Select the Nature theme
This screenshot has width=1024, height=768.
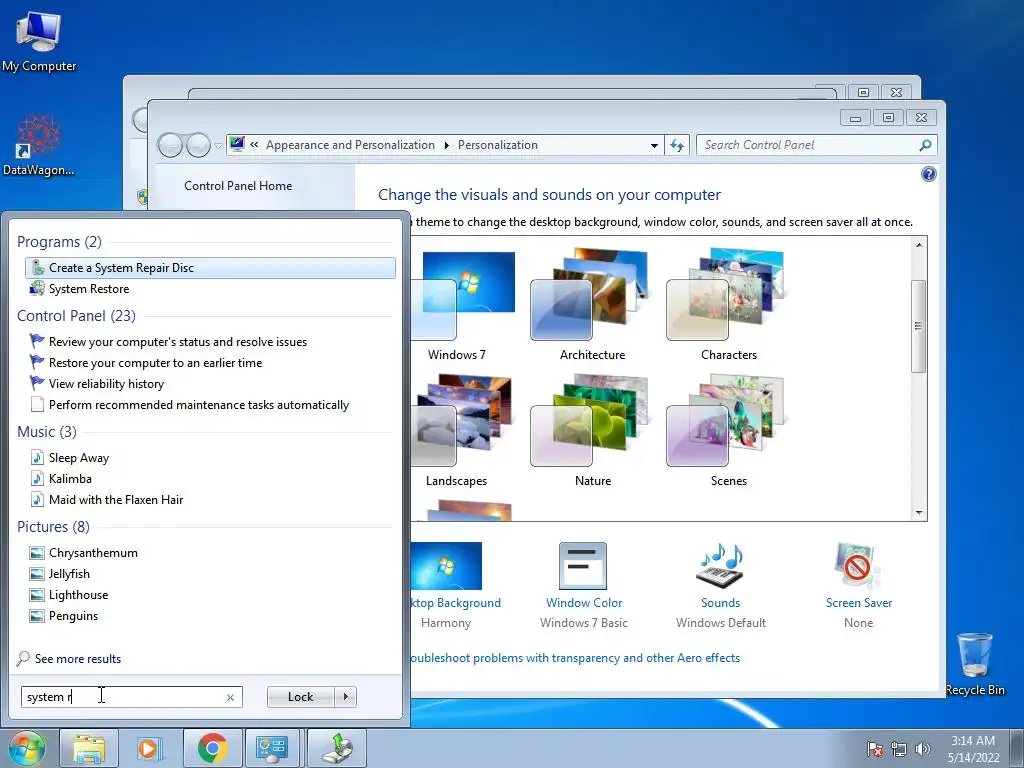592,431
